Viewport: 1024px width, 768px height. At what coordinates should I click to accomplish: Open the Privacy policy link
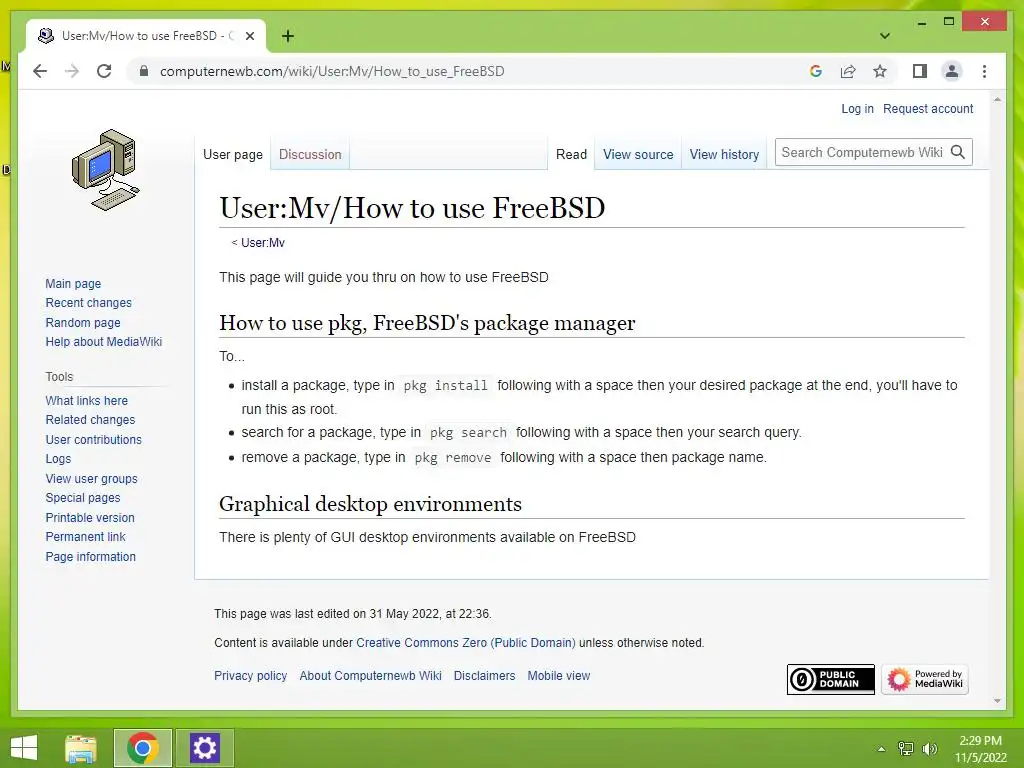[251, 676]
